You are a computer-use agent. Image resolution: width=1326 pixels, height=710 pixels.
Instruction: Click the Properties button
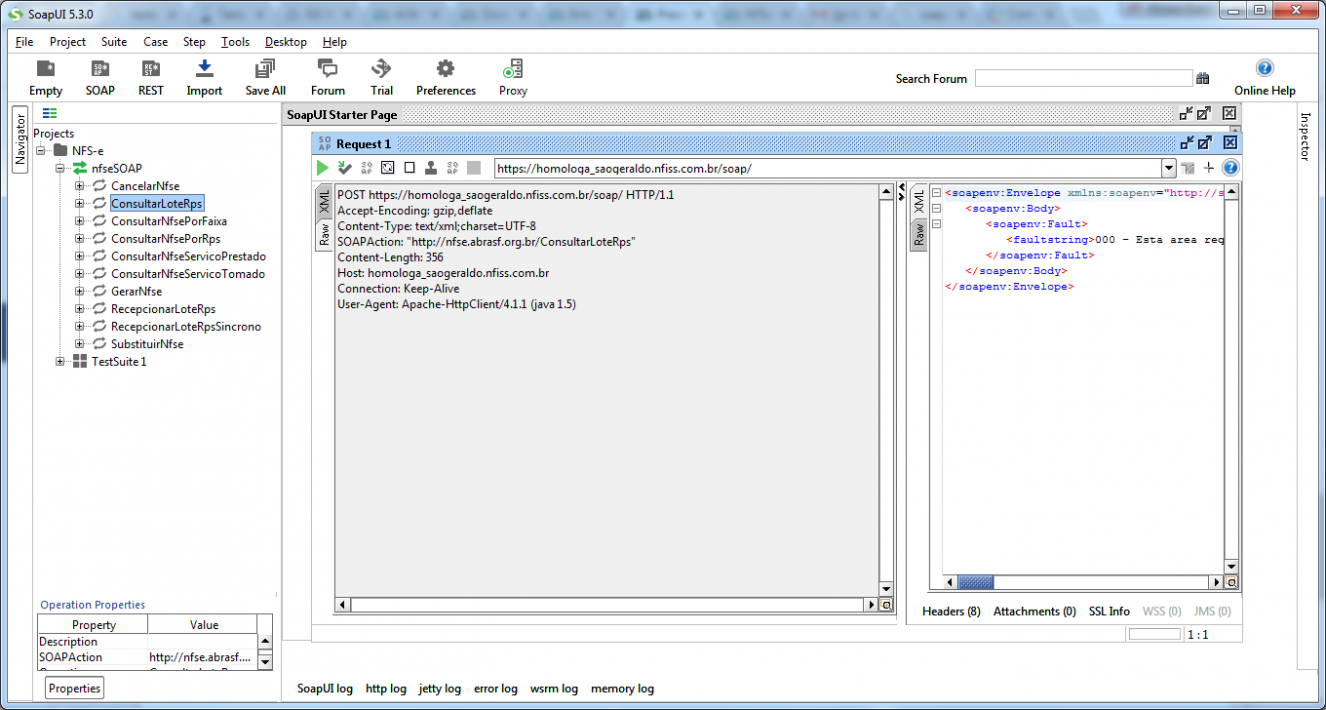75,688
